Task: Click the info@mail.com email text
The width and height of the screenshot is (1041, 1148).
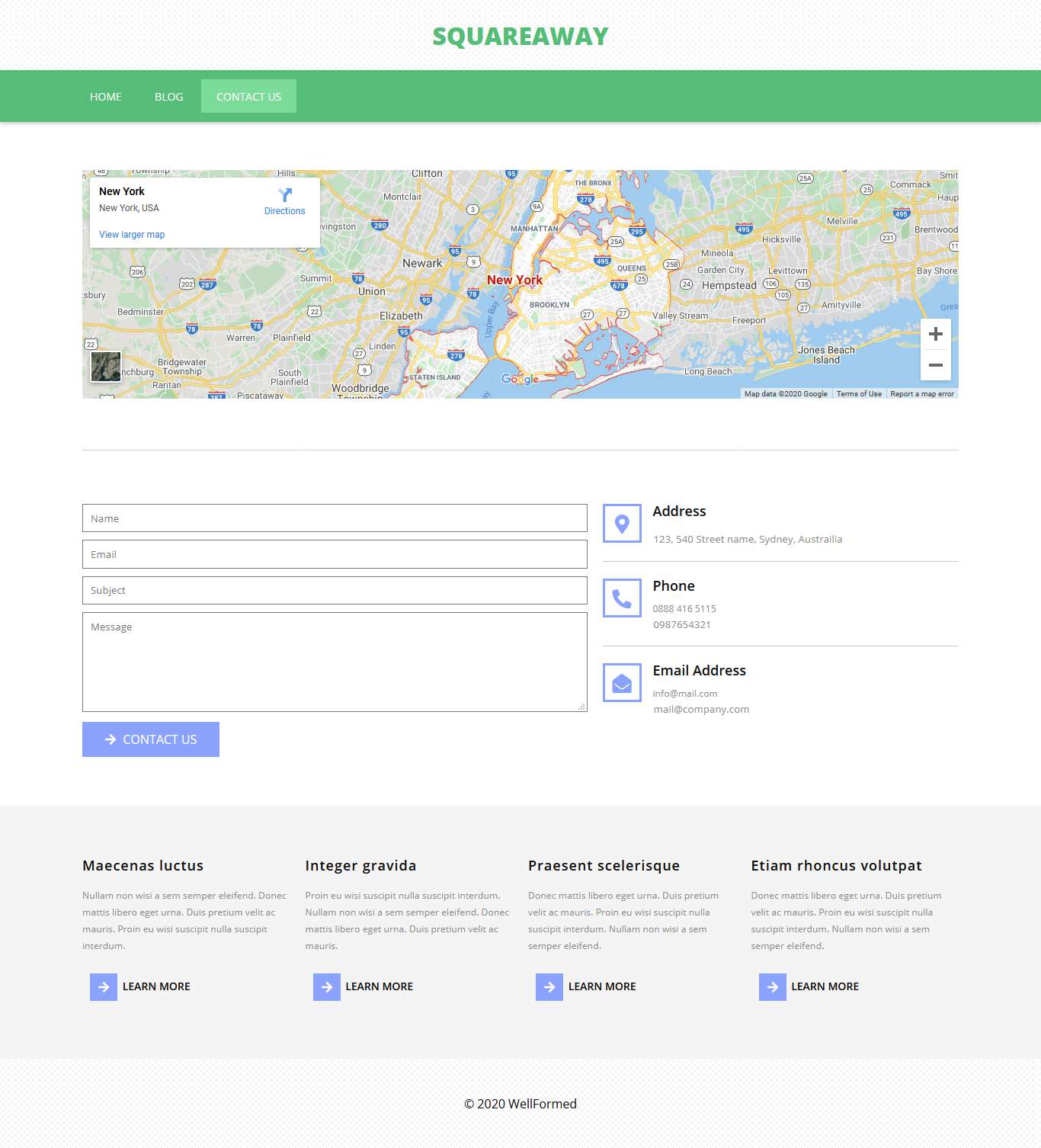Action: pyautogui.click(x=685, y=694)
